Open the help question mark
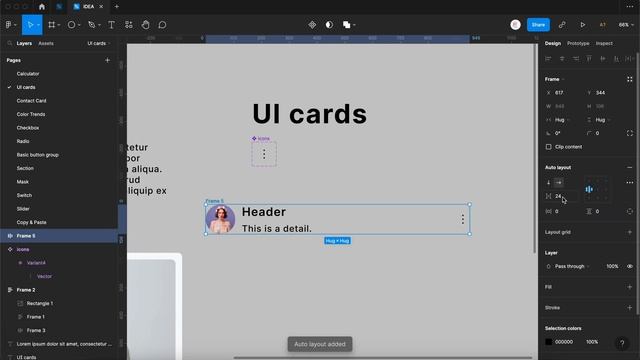640x360 pixels. coord(622,344)
